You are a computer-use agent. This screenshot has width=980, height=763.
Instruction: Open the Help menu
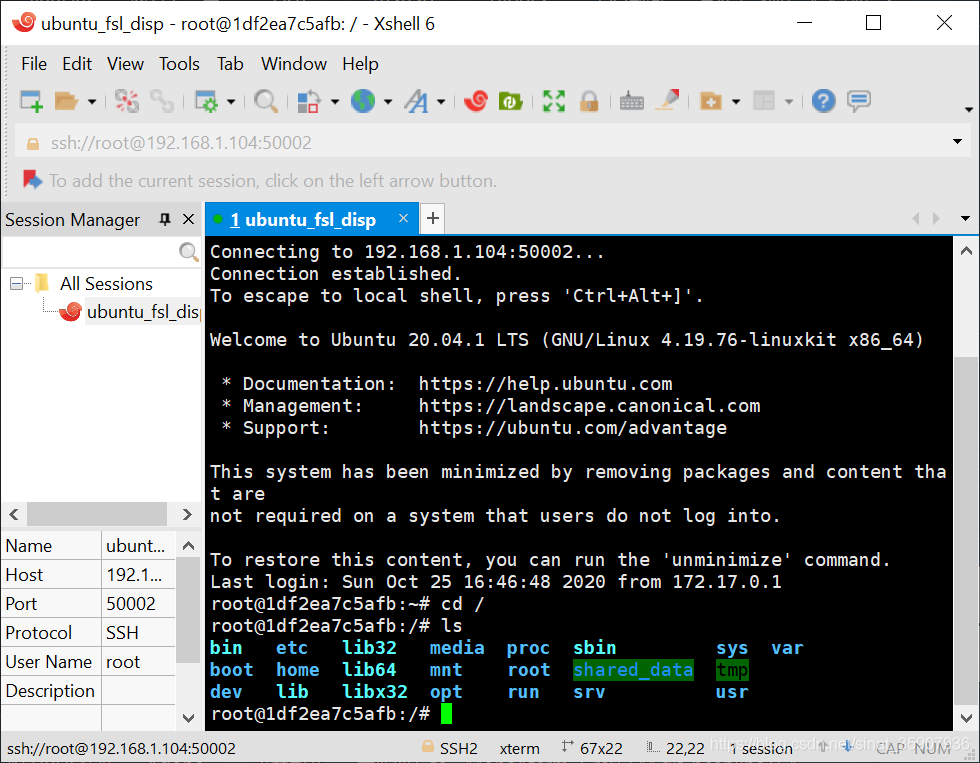pyautogui.click(x=360, y=64)
